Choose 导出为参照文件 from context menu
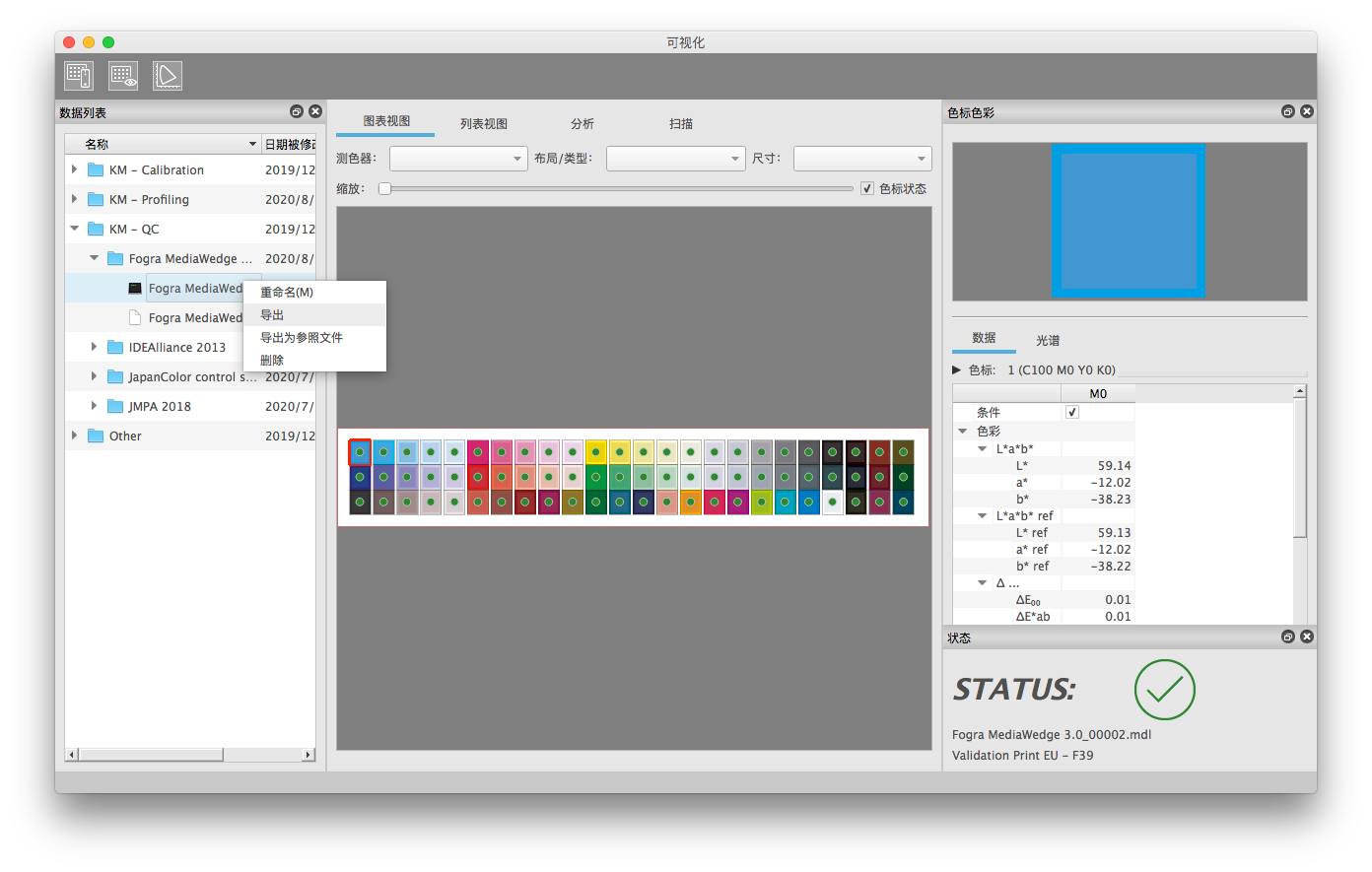Viewport: 1372px width, 872px height. click(314, 337)
